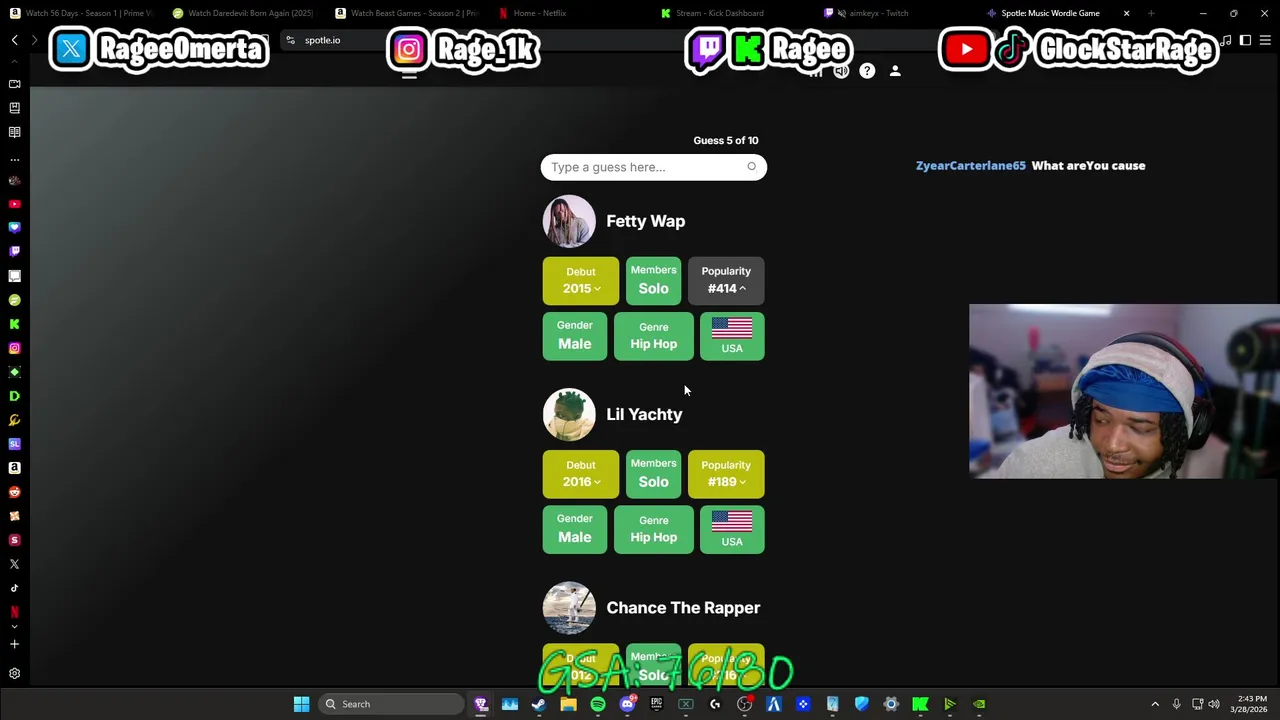Unmute the aimkeyx Twitch tab audio icon
This screenshot has height=720, width=1280.
pyautogui.click(x=842, y=13)
